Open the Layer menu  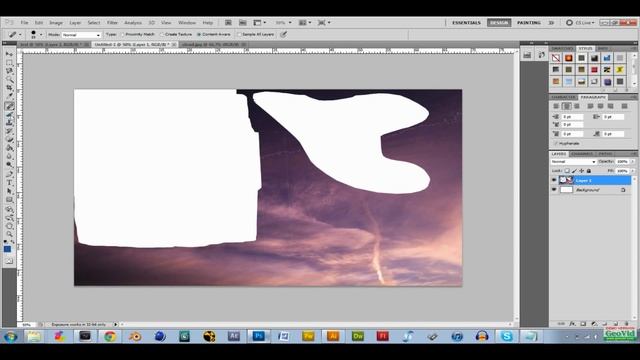tap(75, 23)
